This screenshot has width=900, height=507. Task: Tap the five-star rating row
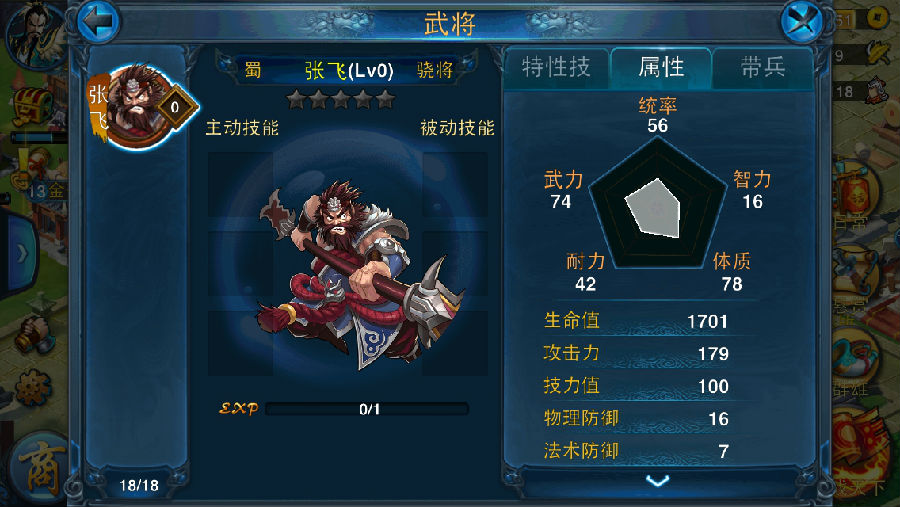click(x=341, y=99)
